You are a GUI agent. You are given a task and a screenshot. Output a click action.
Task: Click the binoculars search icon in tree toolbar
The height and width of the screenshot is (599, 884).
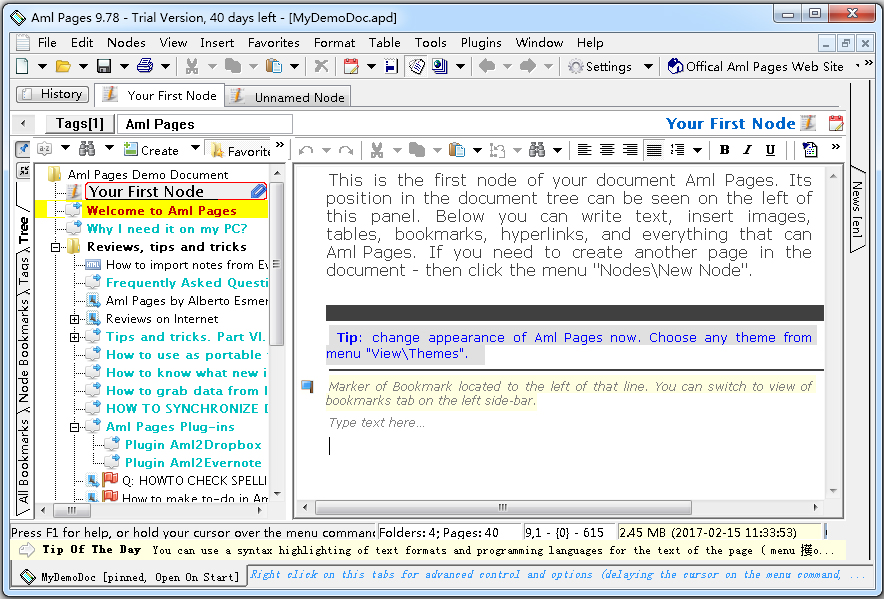tap(87, 149)
